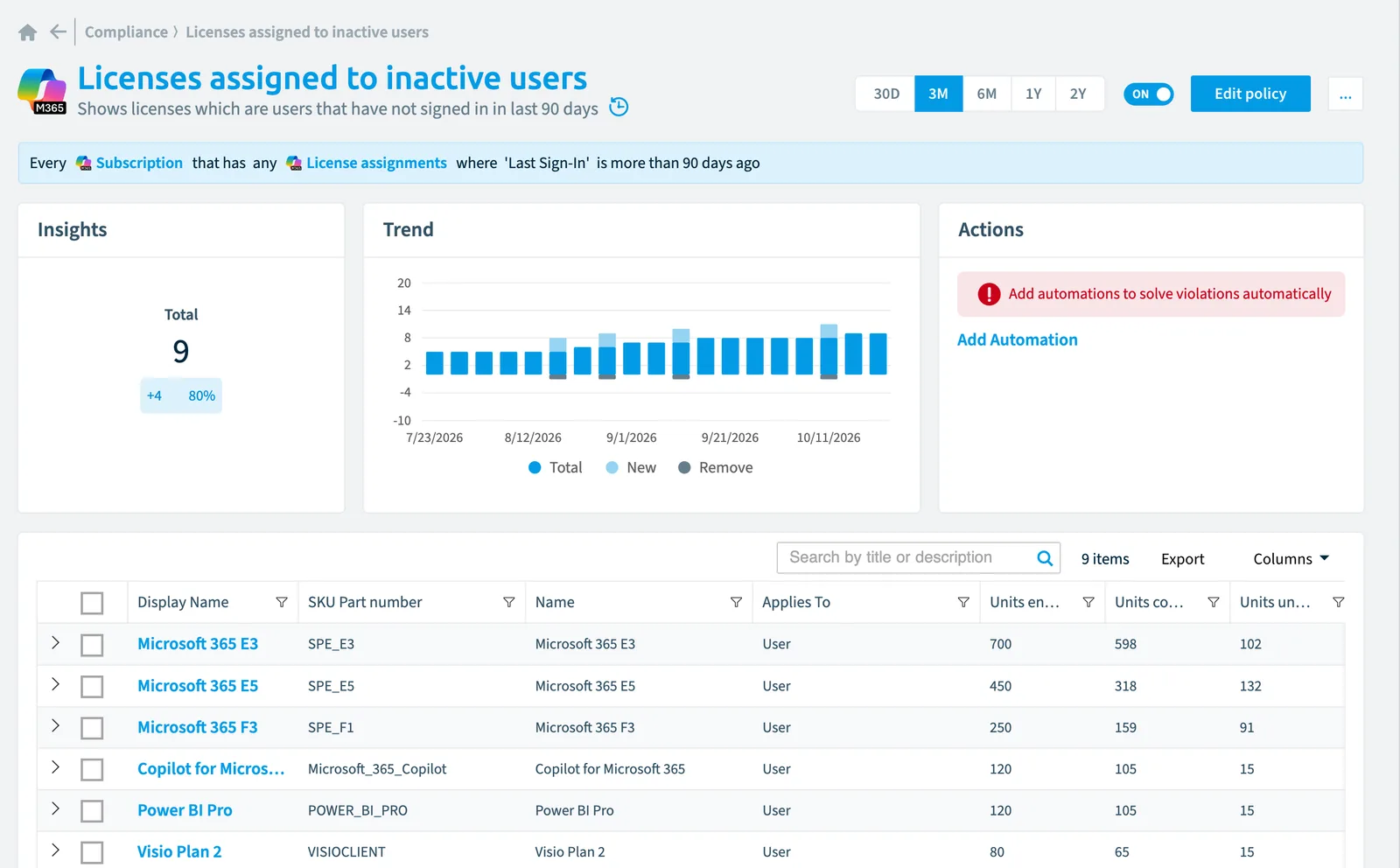The image size is (1400, 868).
Task: Click the Edit policy button
Action: [1250, 94]
